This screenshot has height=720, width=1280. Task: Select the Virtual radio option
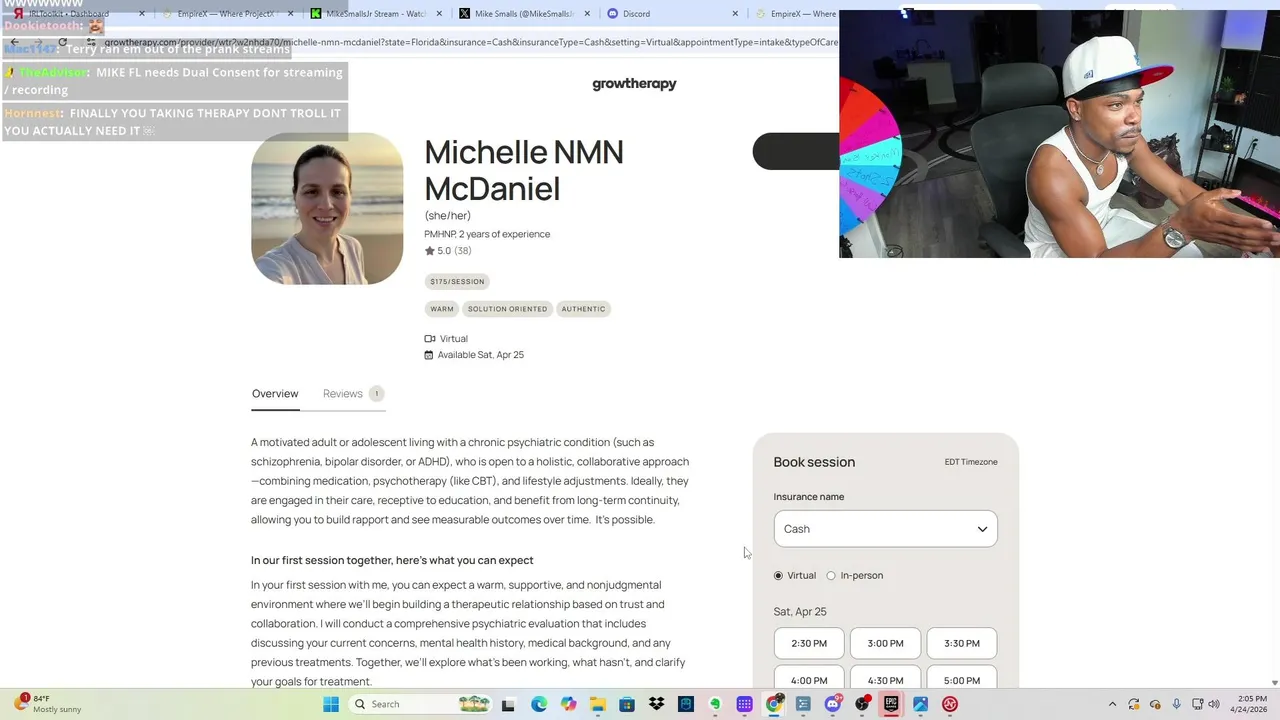[x=778, y=576]
